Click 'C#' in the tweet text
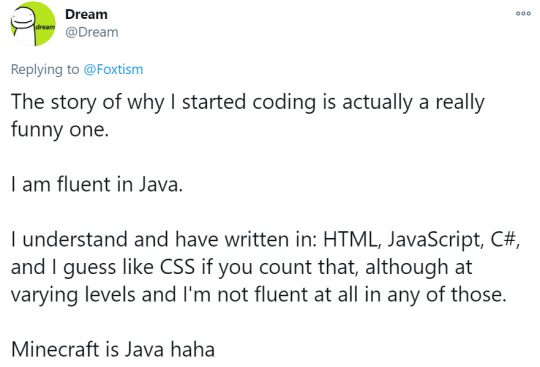540x367 pixels. pos(505,239)
